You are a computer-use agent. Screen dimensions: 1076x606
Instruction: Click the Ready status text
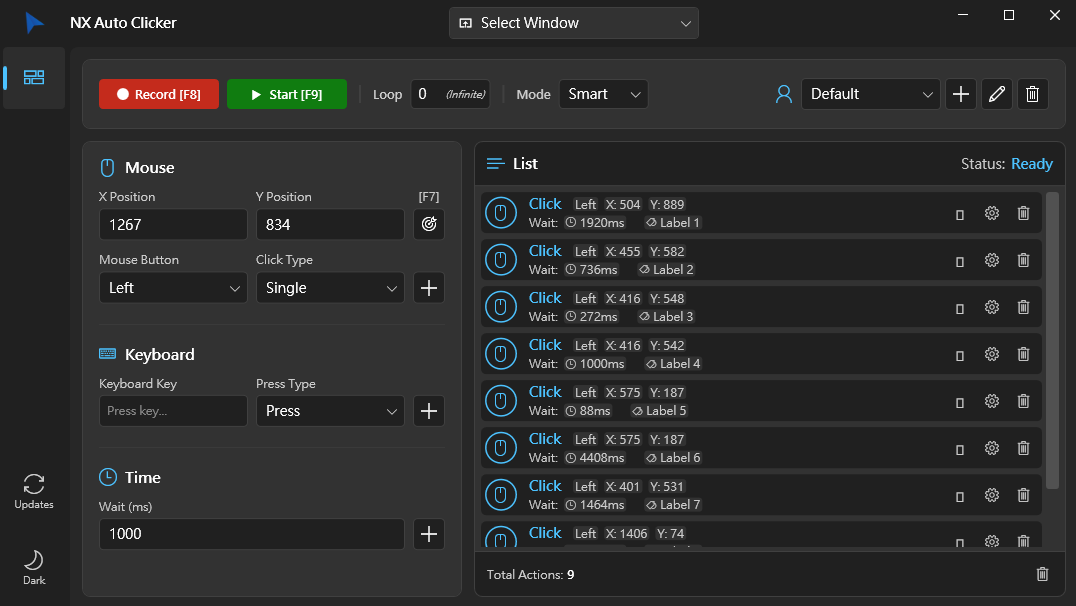tap(1031, 164)
